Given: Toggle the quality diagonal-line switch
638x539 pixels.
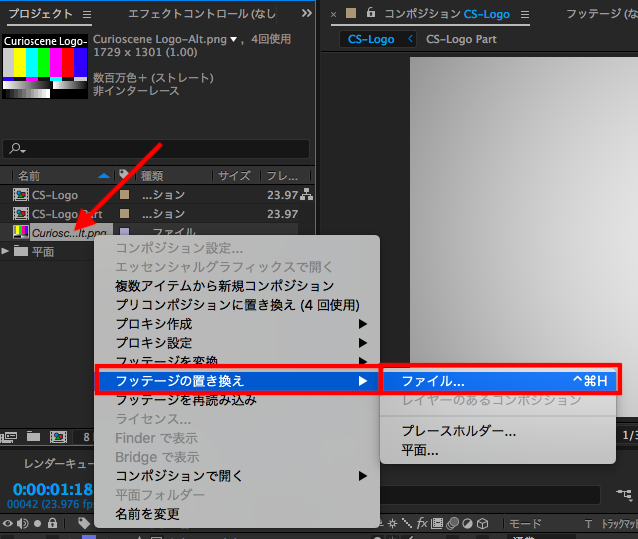Looking at the screenshot, I should (407, 524).
